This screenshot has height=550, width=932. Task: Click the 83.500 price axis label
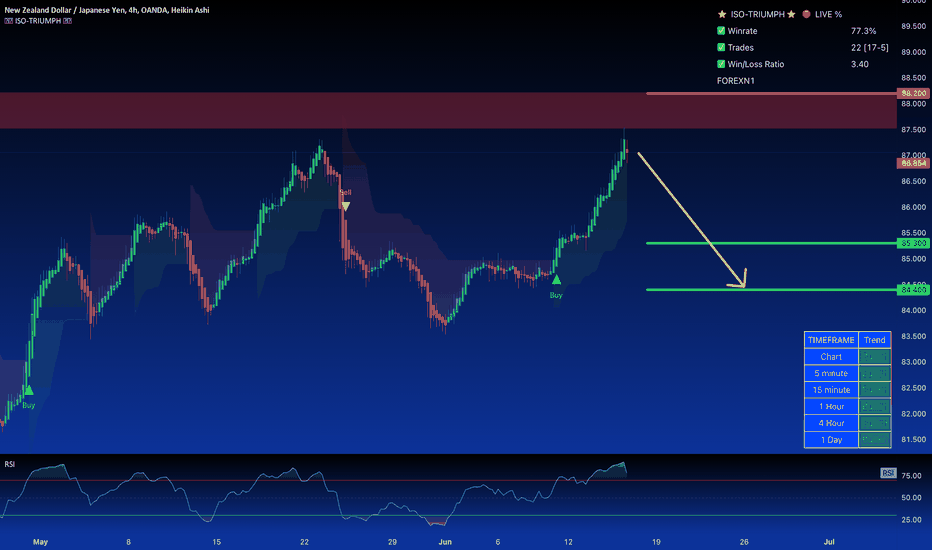(913, 337)
